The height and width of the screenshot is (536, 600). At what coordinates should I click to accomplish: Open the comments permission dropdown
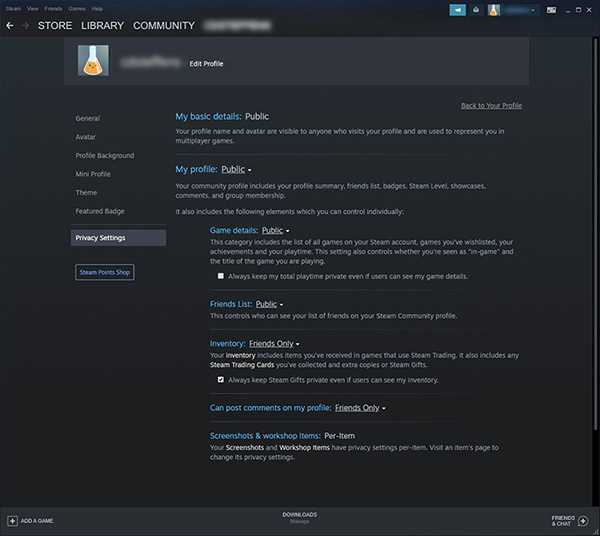360,408
